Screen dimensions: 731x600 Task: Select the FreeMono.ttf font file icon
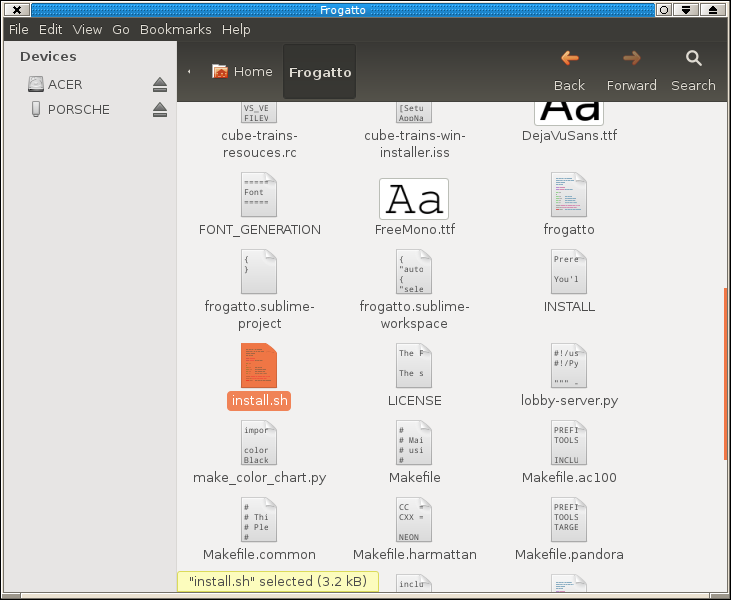[x=414, y=200]
